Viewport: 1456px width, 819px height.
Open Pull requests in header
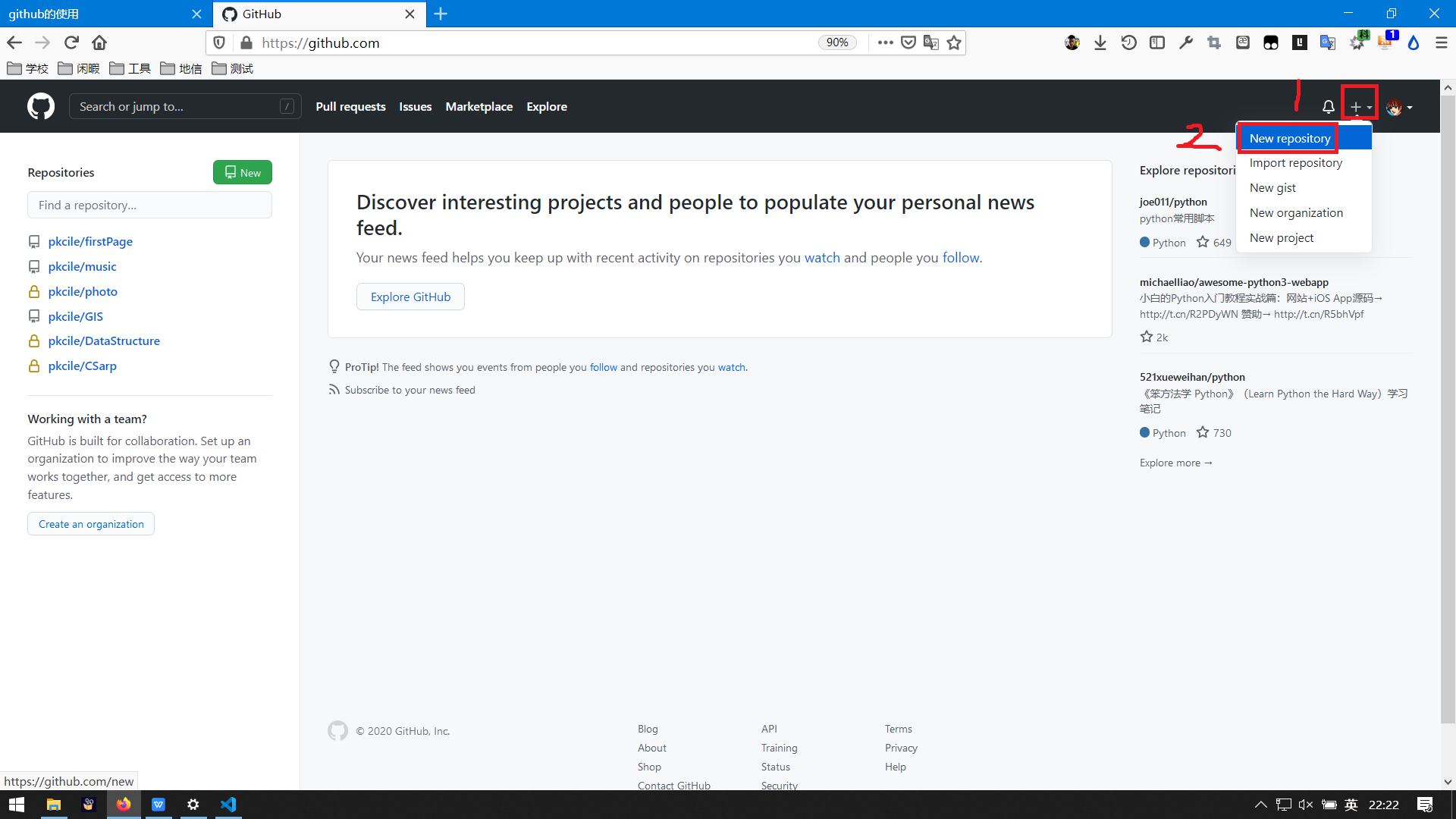pos(350,107)
